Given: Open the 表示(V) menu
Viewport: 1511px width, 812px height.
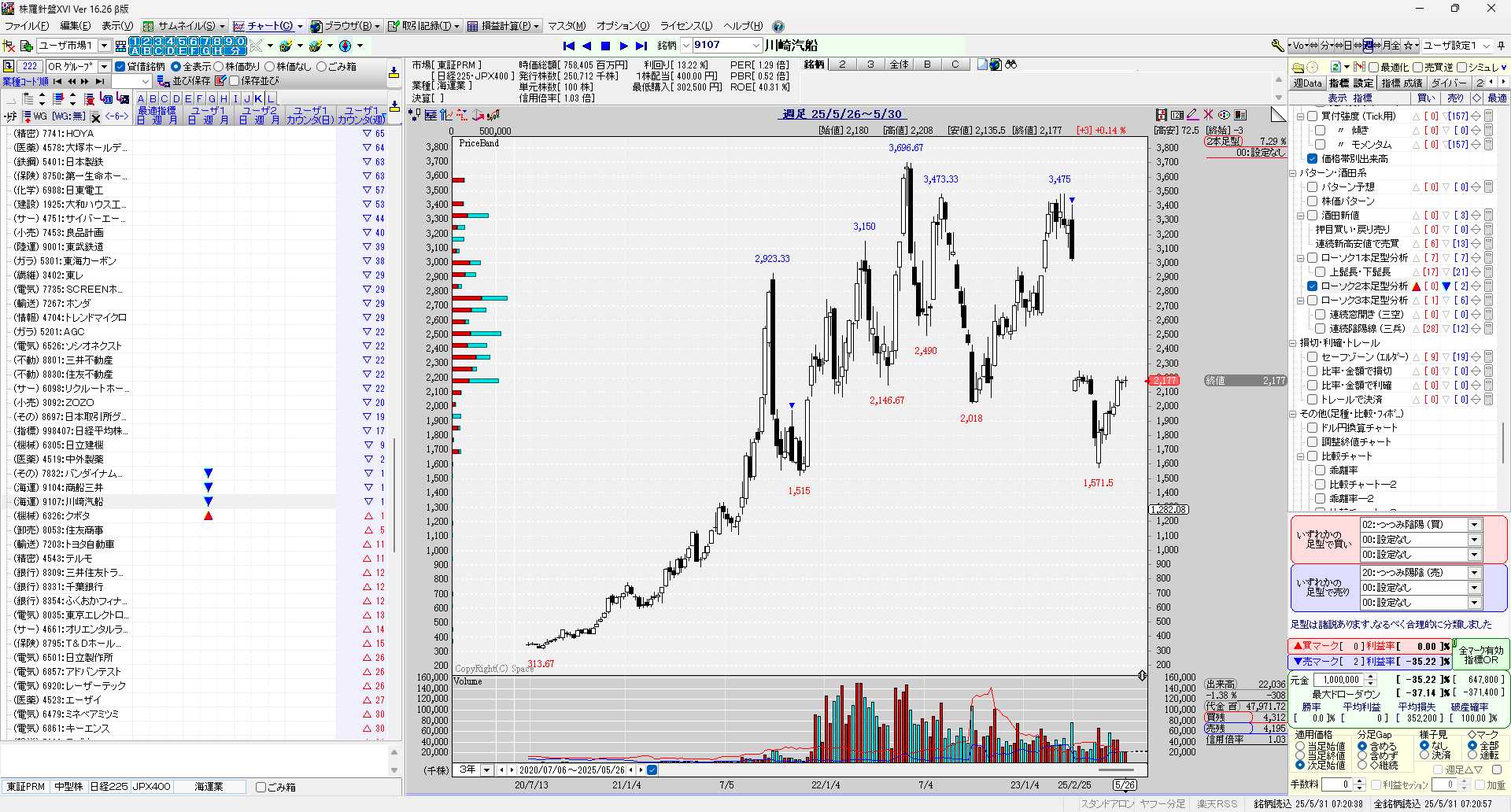Looking at the screenshot, I should point(117,26).
